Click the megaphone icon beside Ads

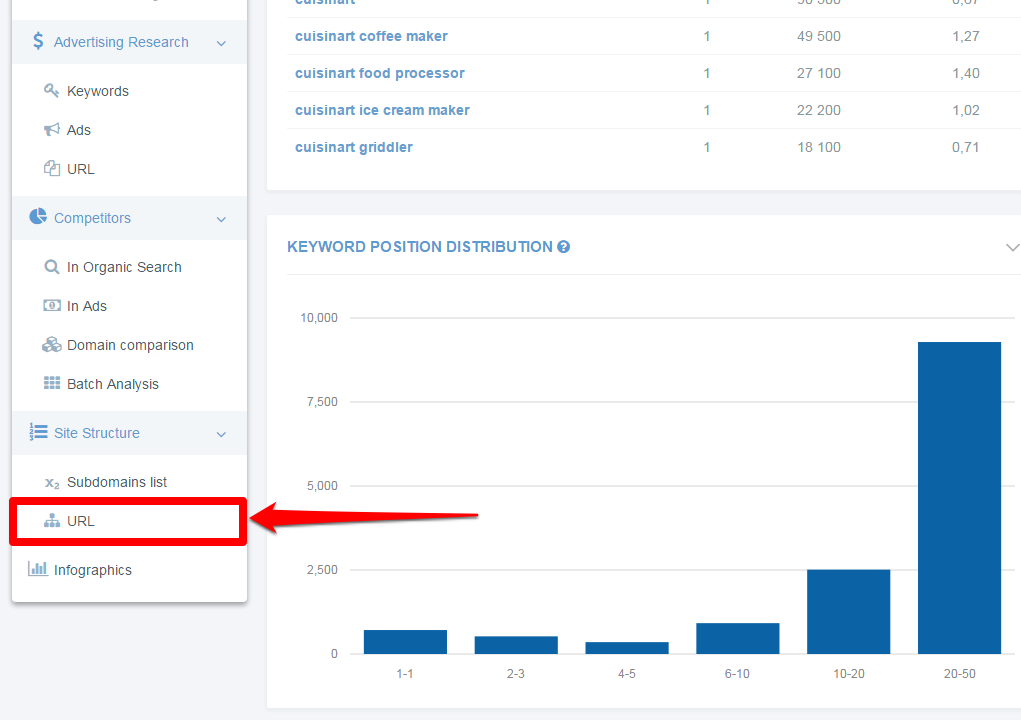(x=52, y=129)
